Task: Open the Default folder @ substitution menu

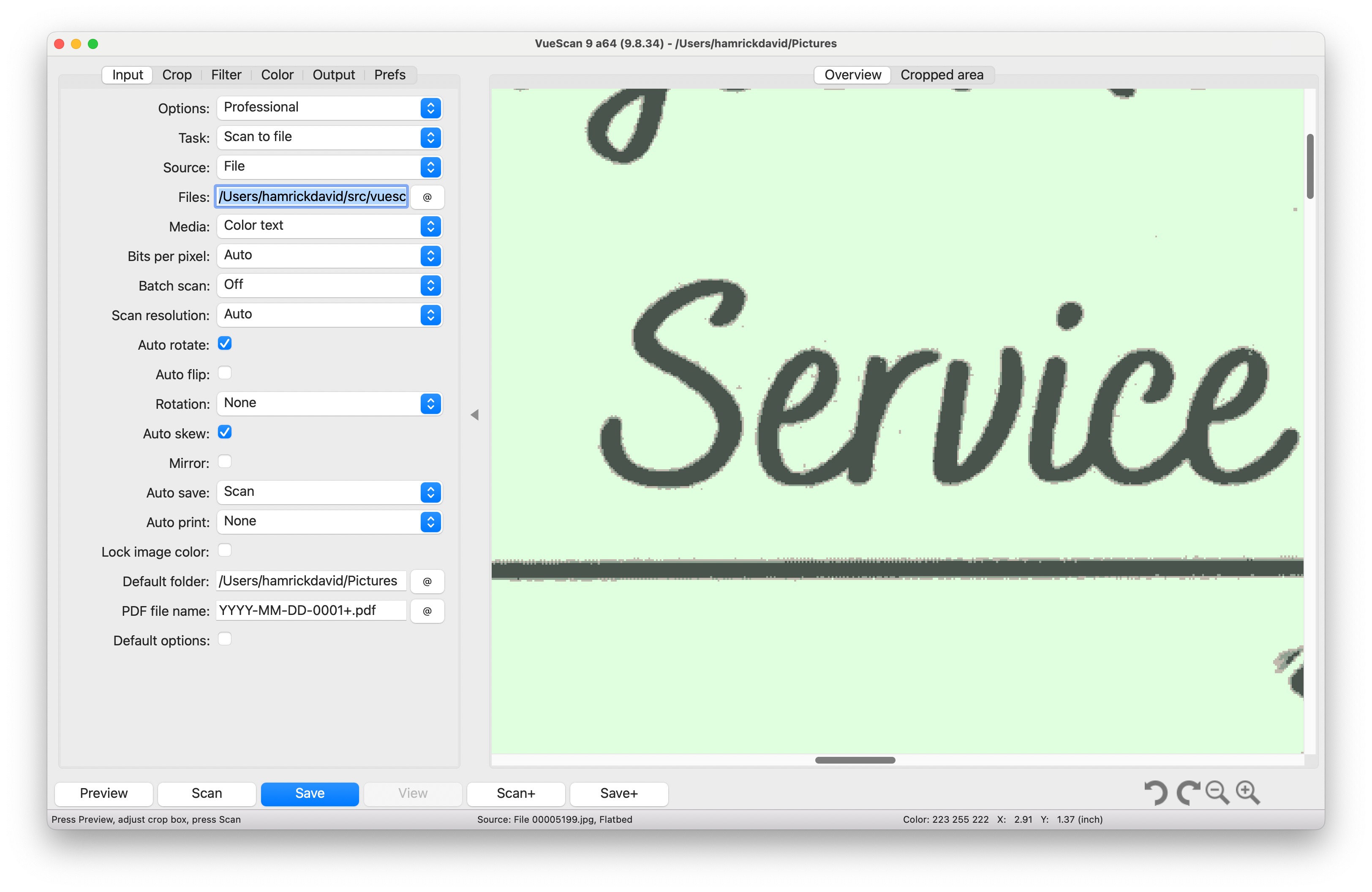Action: coord(427,582)
